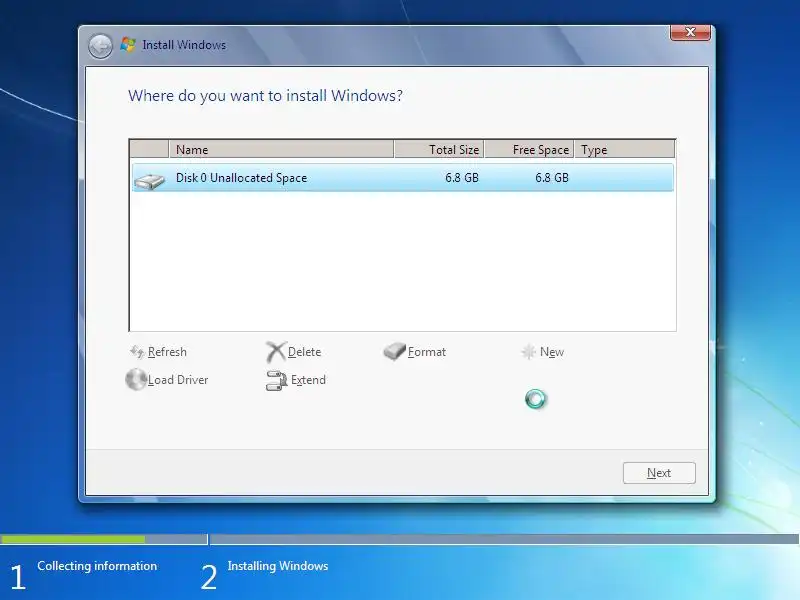Image resolution: width=800 pixels, height=600 pixels.
Task: Click the Next button
Action: (x=659, y=473)
